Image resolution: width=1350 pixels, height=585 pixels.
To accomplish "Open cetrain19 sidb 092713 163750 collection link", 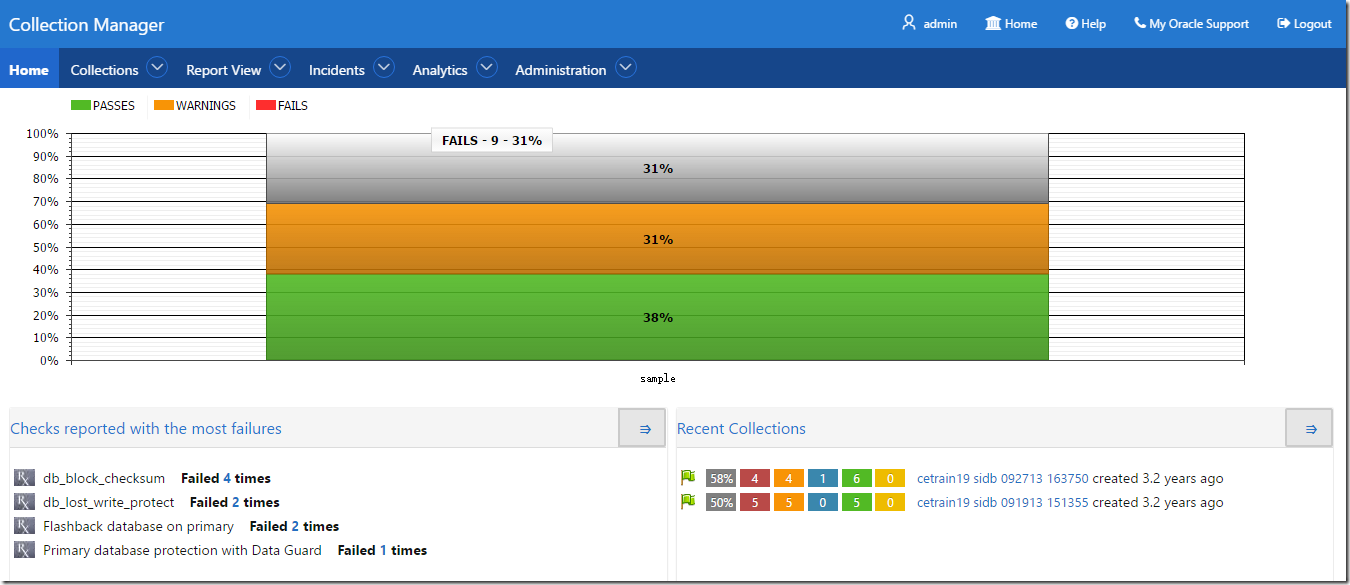I will click(x=1002, y=478).
